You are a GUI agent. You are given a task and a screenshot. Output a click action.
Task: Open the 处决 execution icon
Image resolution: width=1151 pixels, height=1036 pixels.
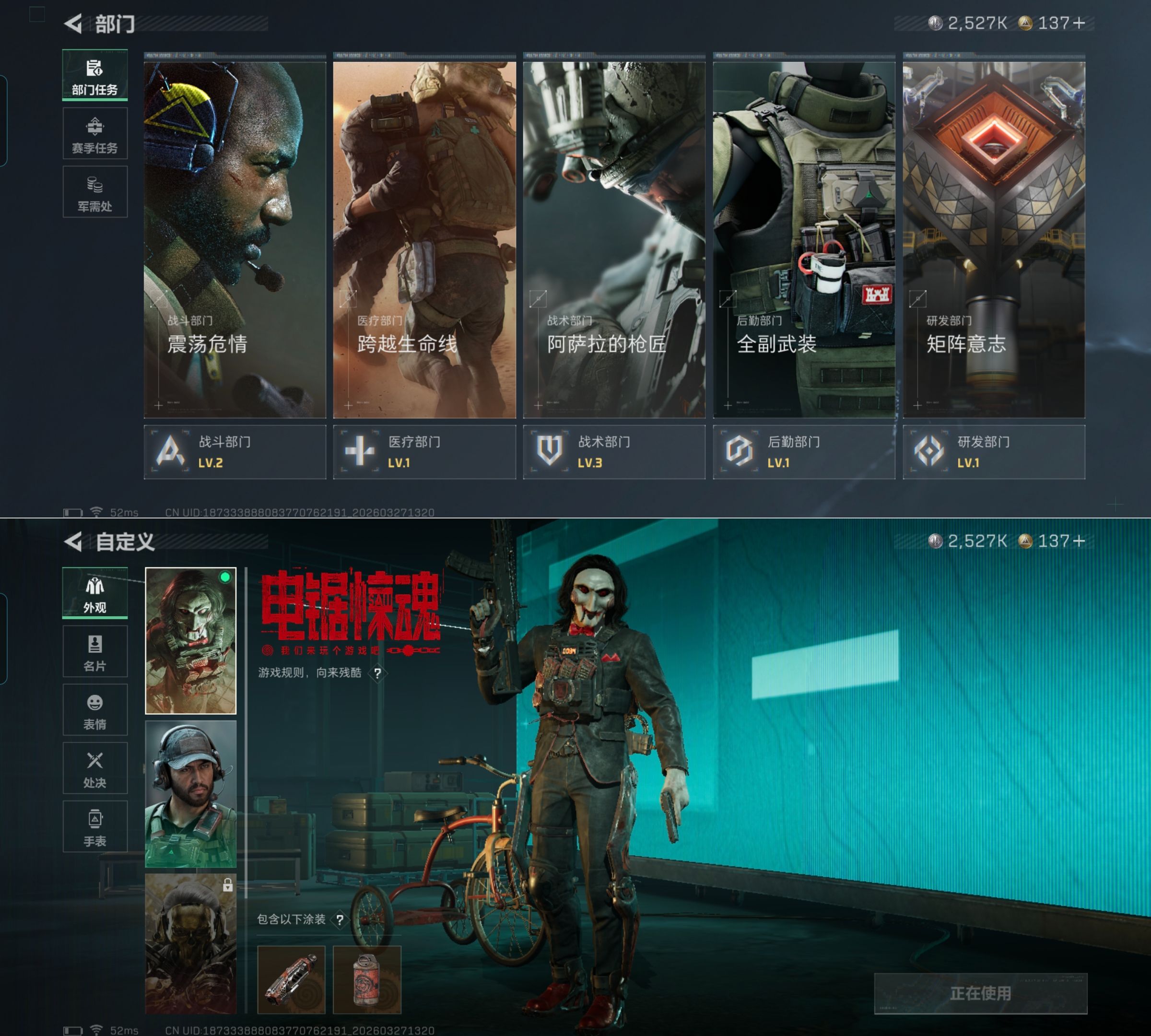pyautogui.click(x=94, y=768)
